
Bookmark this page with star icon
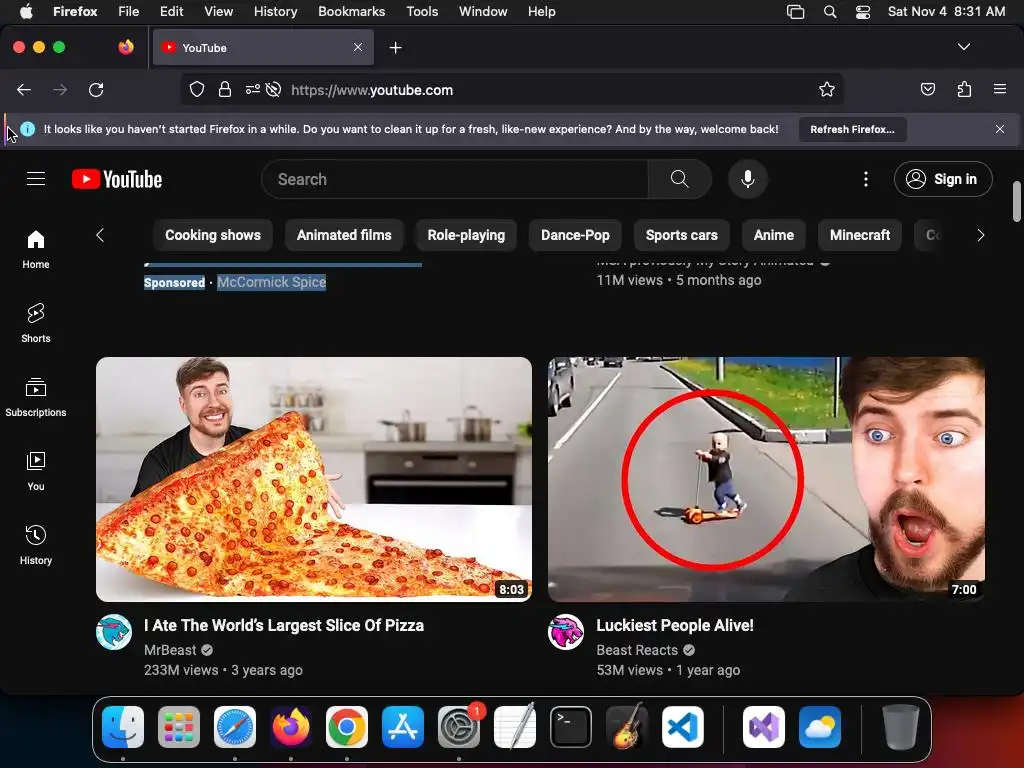click(827, 89)
